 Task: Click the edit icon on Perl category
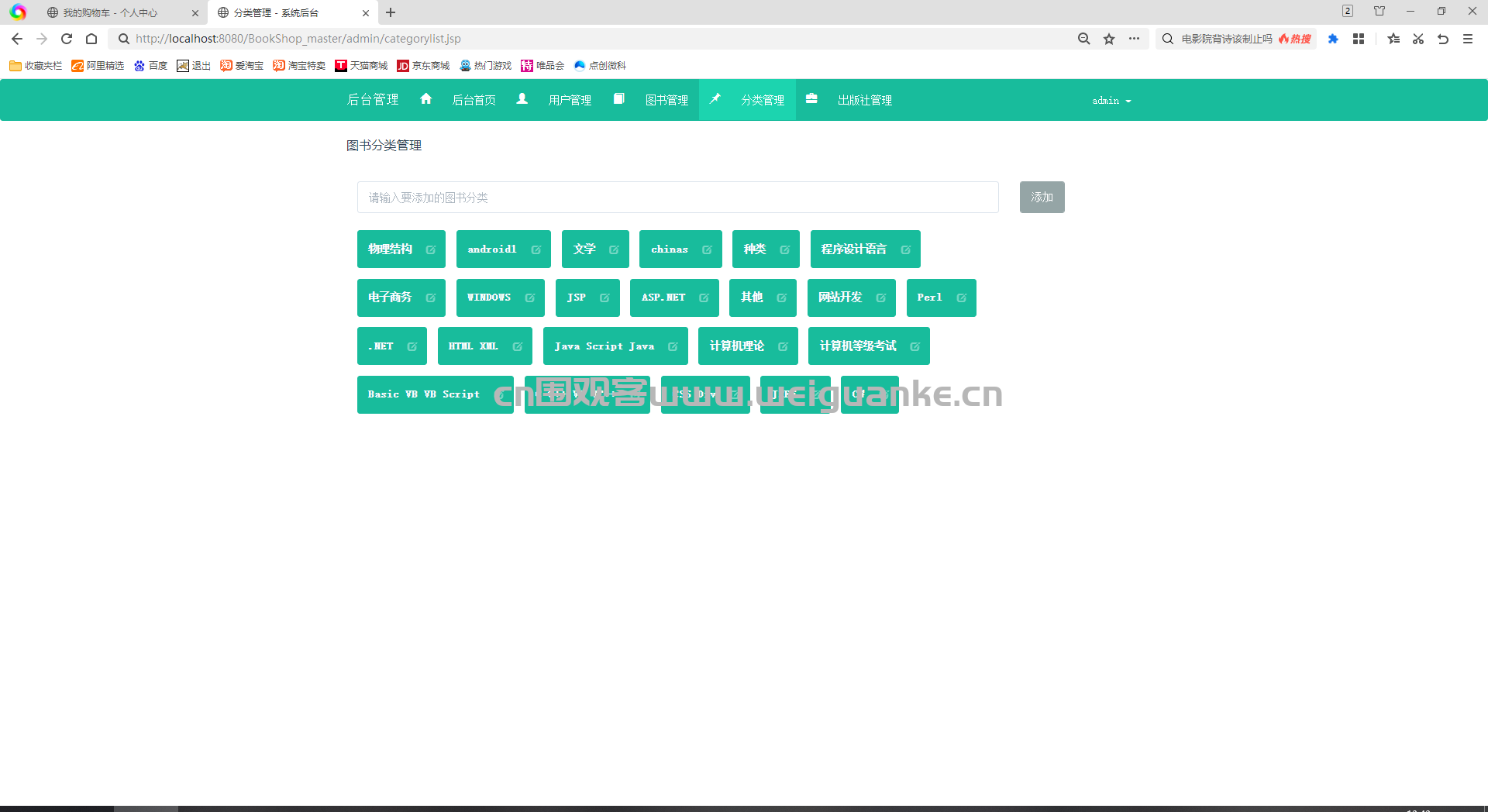click(x=962, y=298)
